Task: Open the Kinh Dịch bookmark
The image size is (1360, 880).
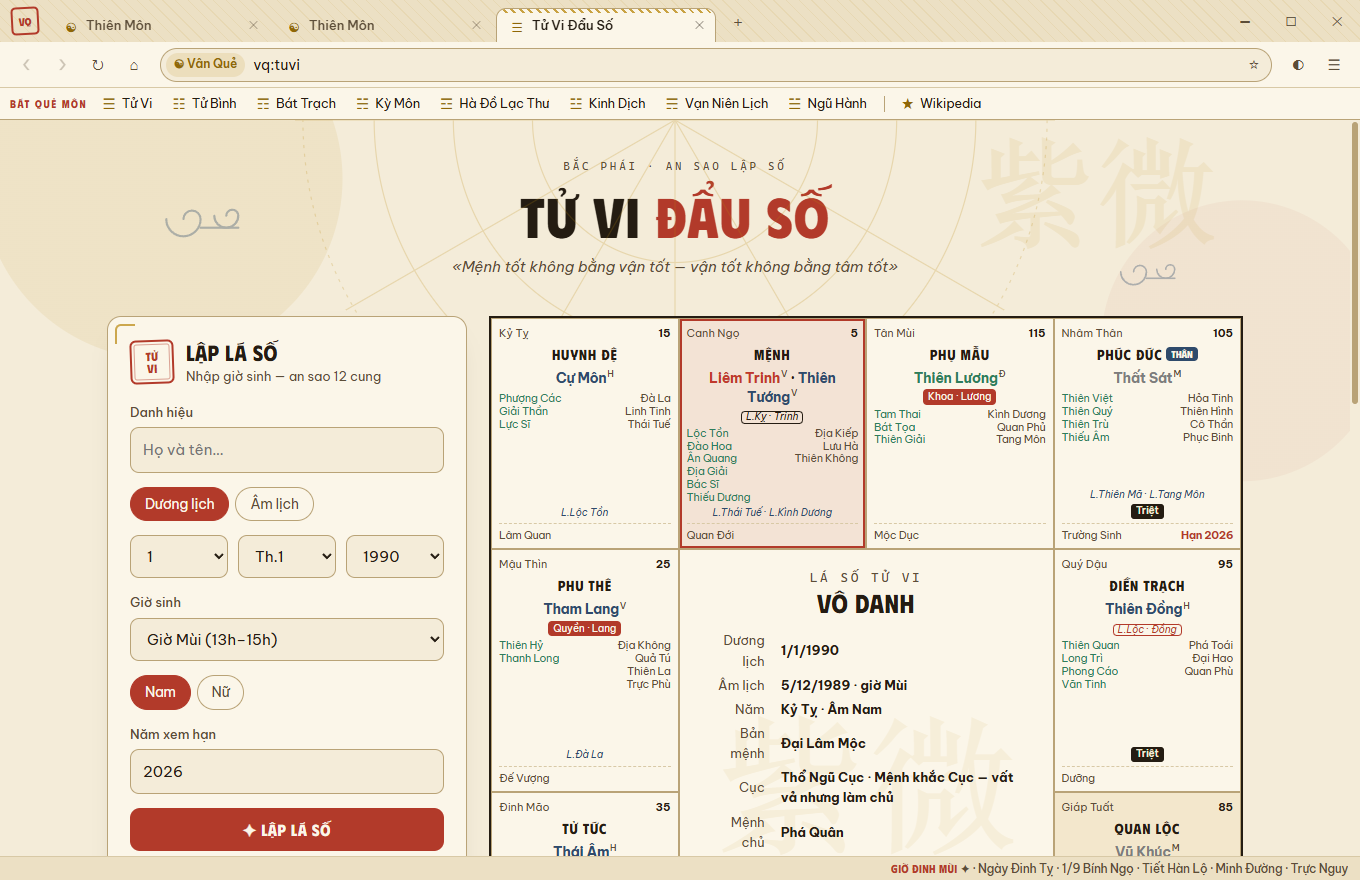Action: pos(608,103)
